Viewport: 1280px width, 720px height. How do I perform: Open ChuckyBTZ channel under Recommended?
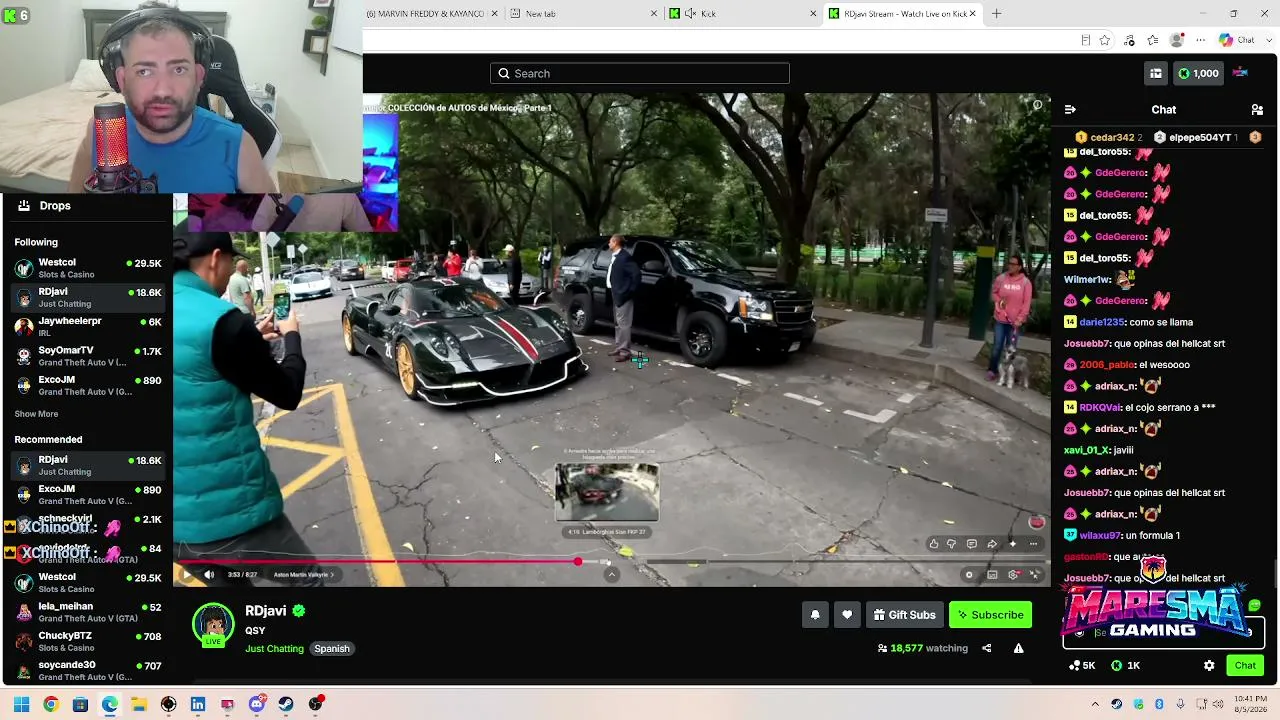(87, 642)
